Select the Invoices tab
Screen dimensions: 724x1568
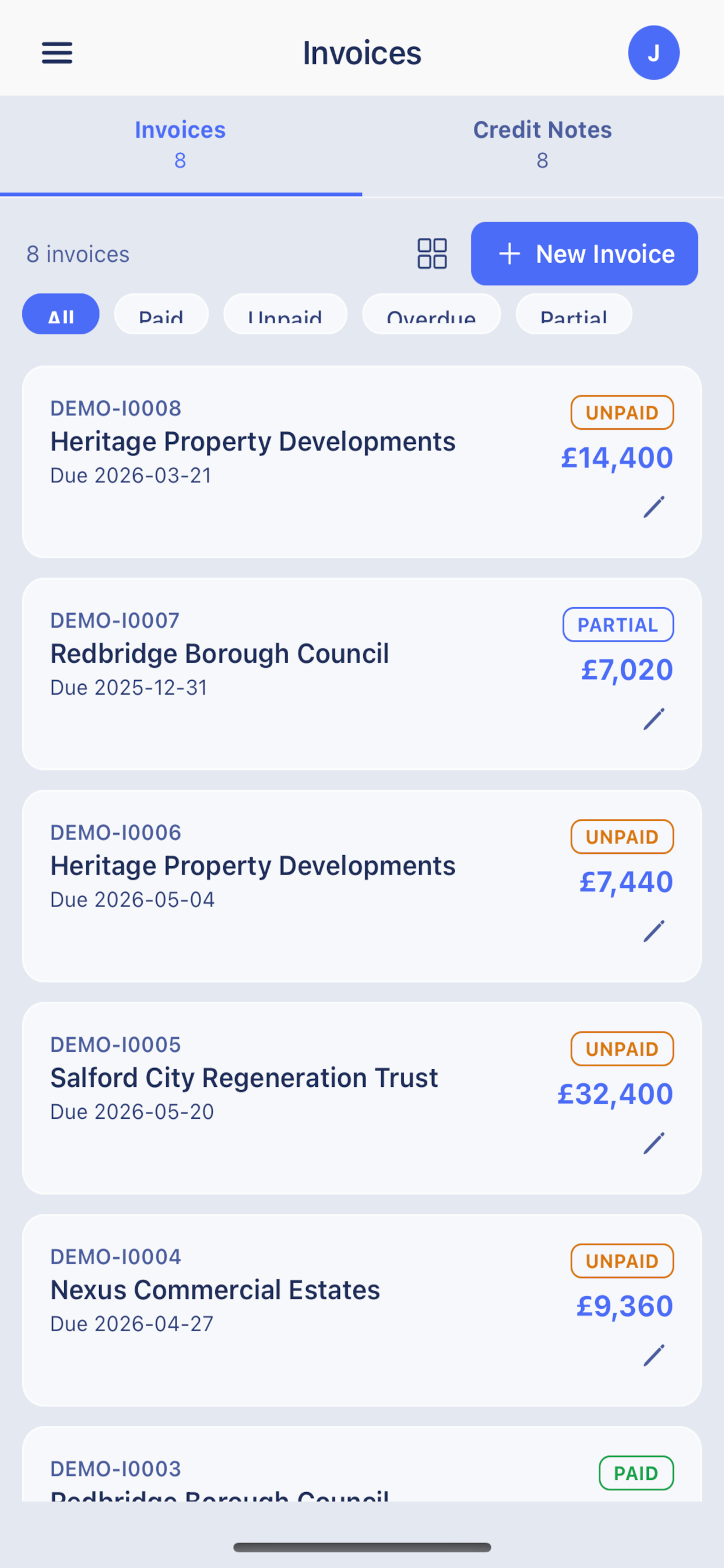click(x=181, y=145)
